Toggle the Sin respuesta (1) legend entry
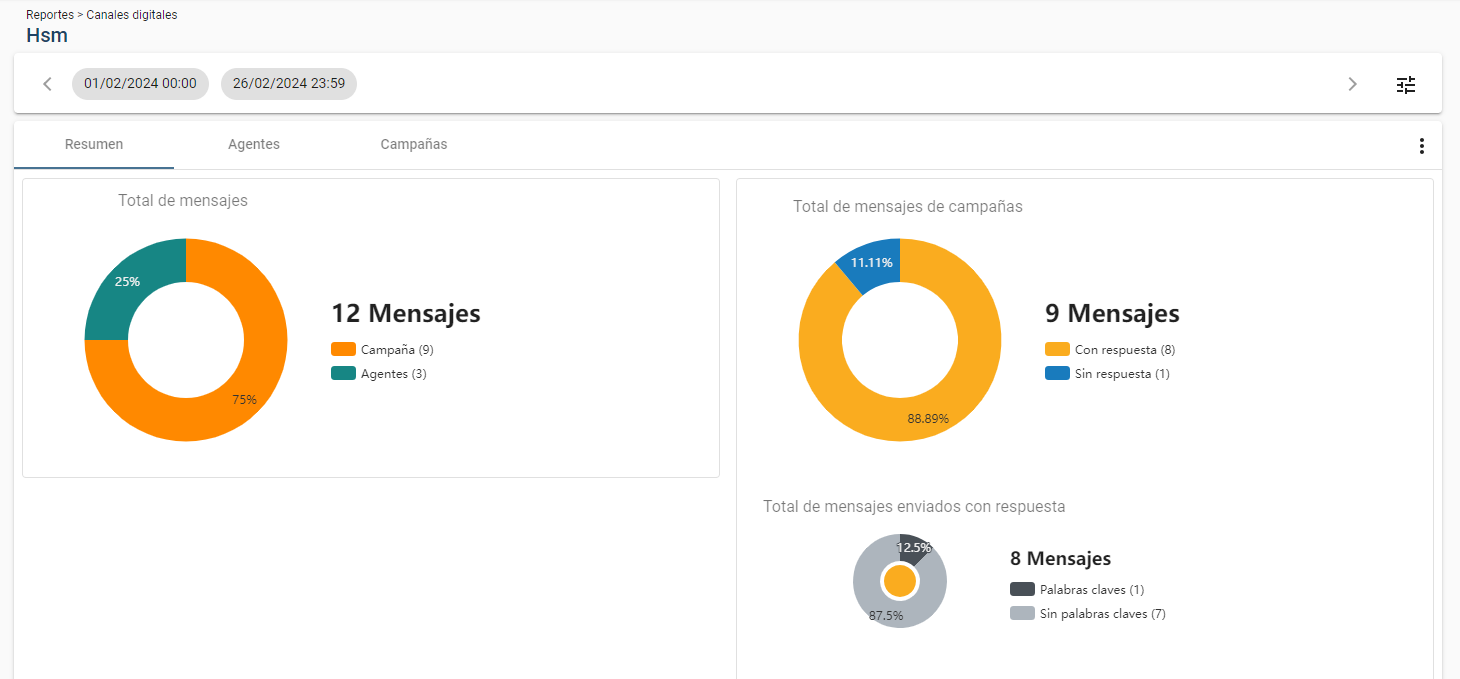Image resolution: width=1460 pixels, height=679 pixels. click(x=1107, y=374)
